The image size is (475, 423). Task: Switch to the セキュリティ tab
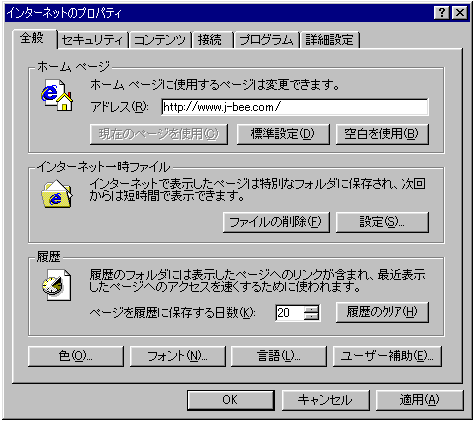point(93,40)
